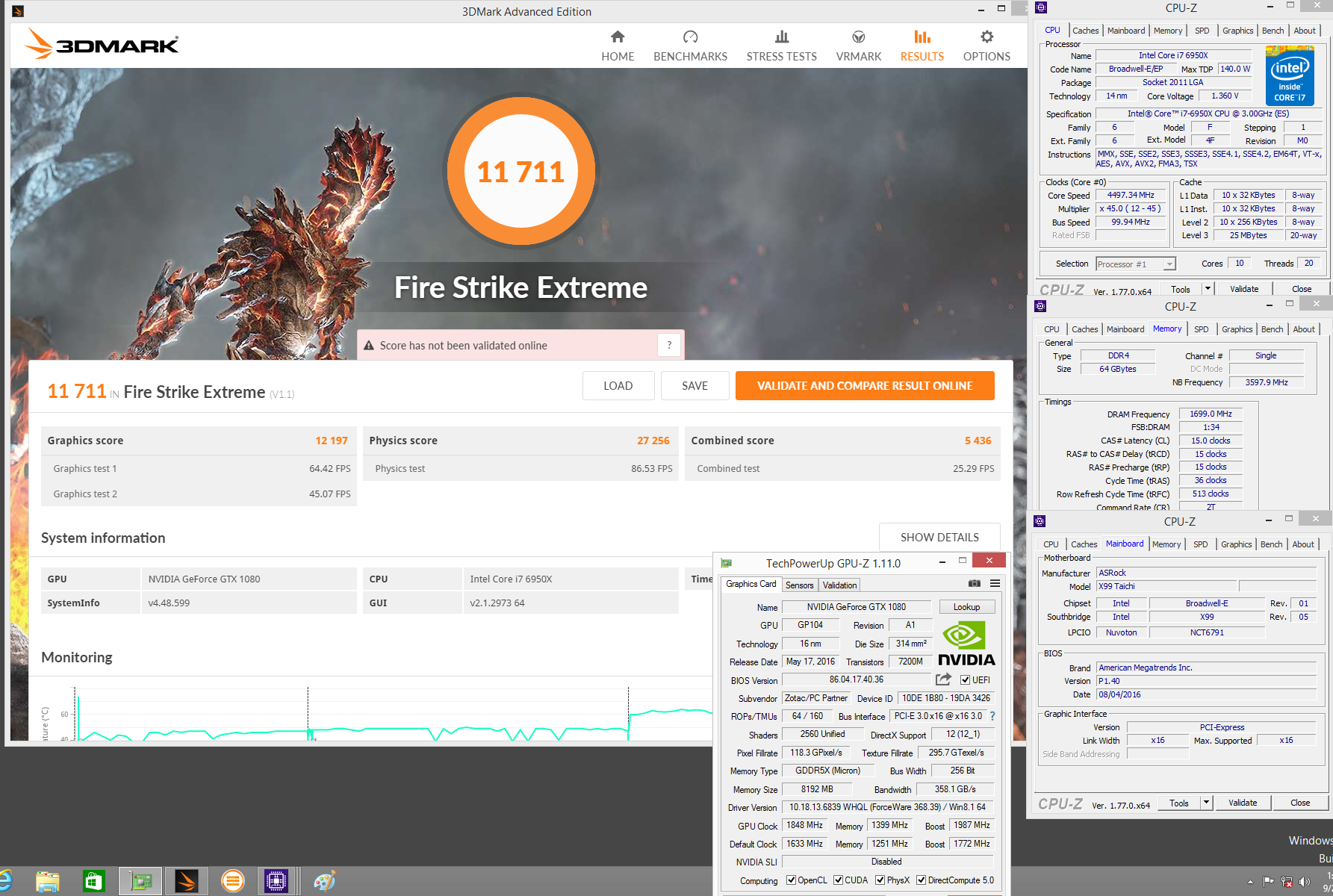Image resolution: width=1333 pixels, height=896 pixels.
Task: Open 3DMark OPTIONS gear
Action: (x=986, y=46)
